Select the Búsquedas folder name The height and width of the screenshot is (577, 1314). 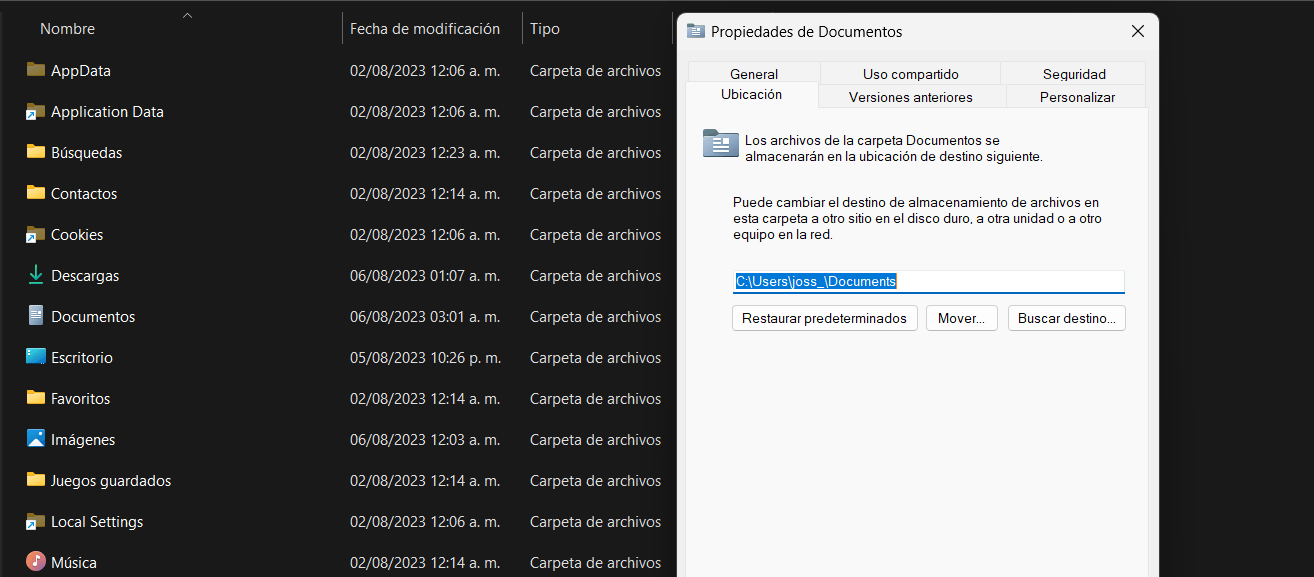pos(87,153)
